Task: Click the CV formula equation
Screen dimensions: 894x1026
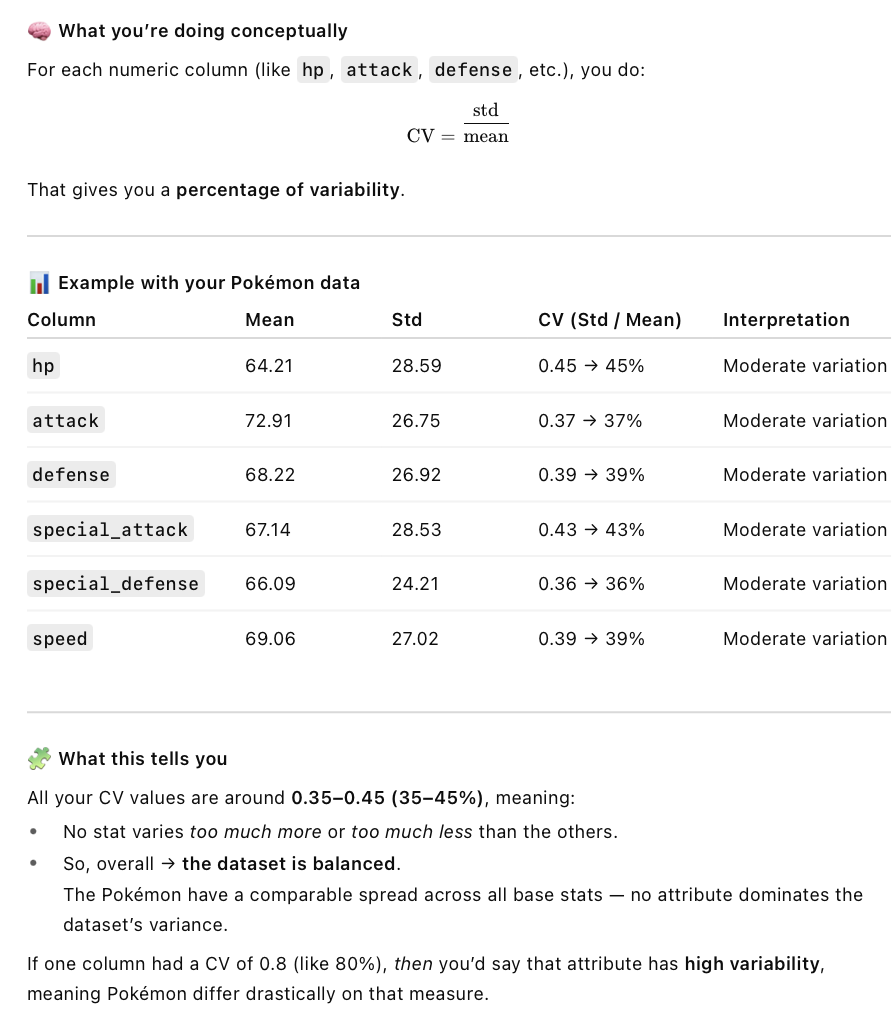Action: pyautogui.click(x=457, y=124)
